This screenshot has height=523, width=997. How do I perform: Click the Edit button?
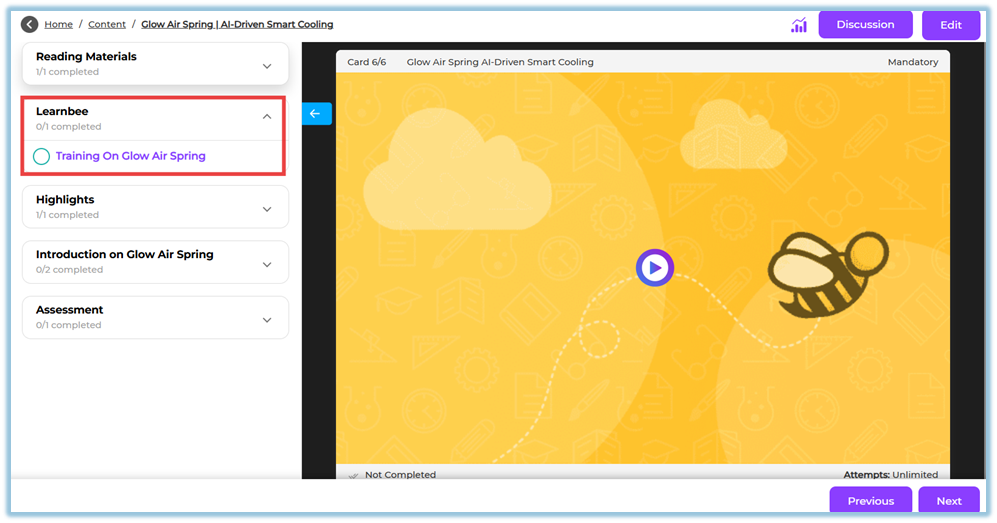point(950,25)
